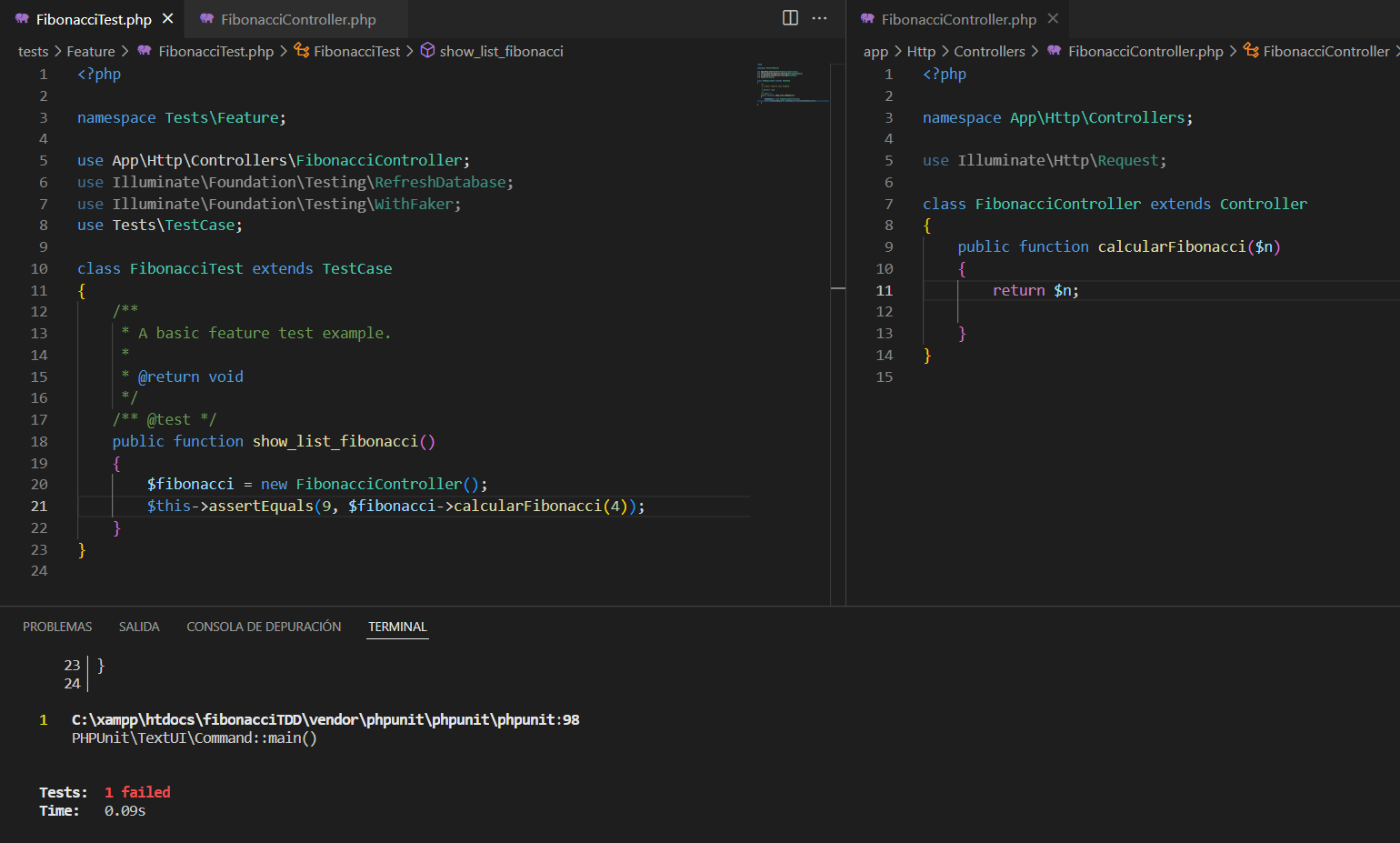Viewport: 1400px width, 843px height.
Task: Click the FibonacciTest class breadcrumb
Action: [x=356, y=52]
